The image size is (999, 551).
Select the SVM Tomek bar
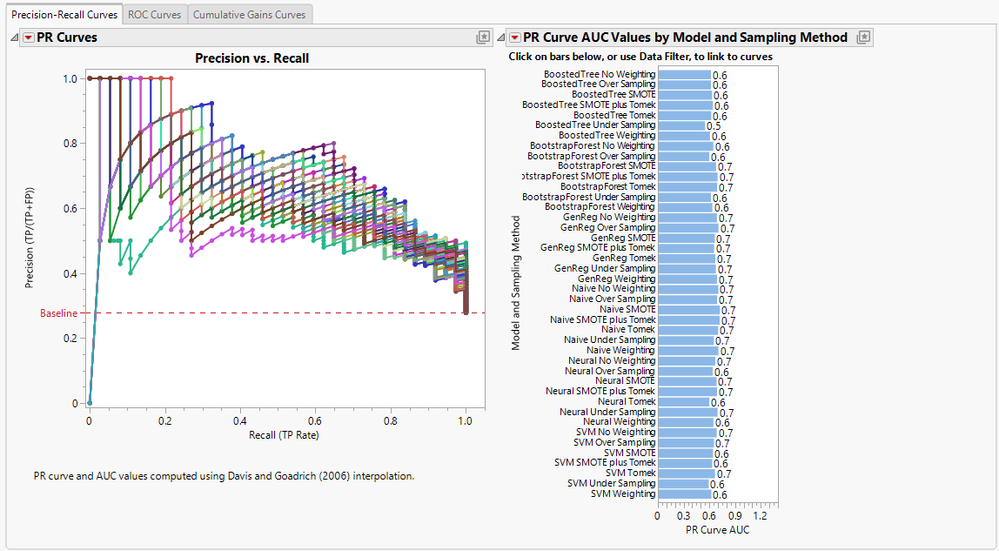tap(686, 473)
